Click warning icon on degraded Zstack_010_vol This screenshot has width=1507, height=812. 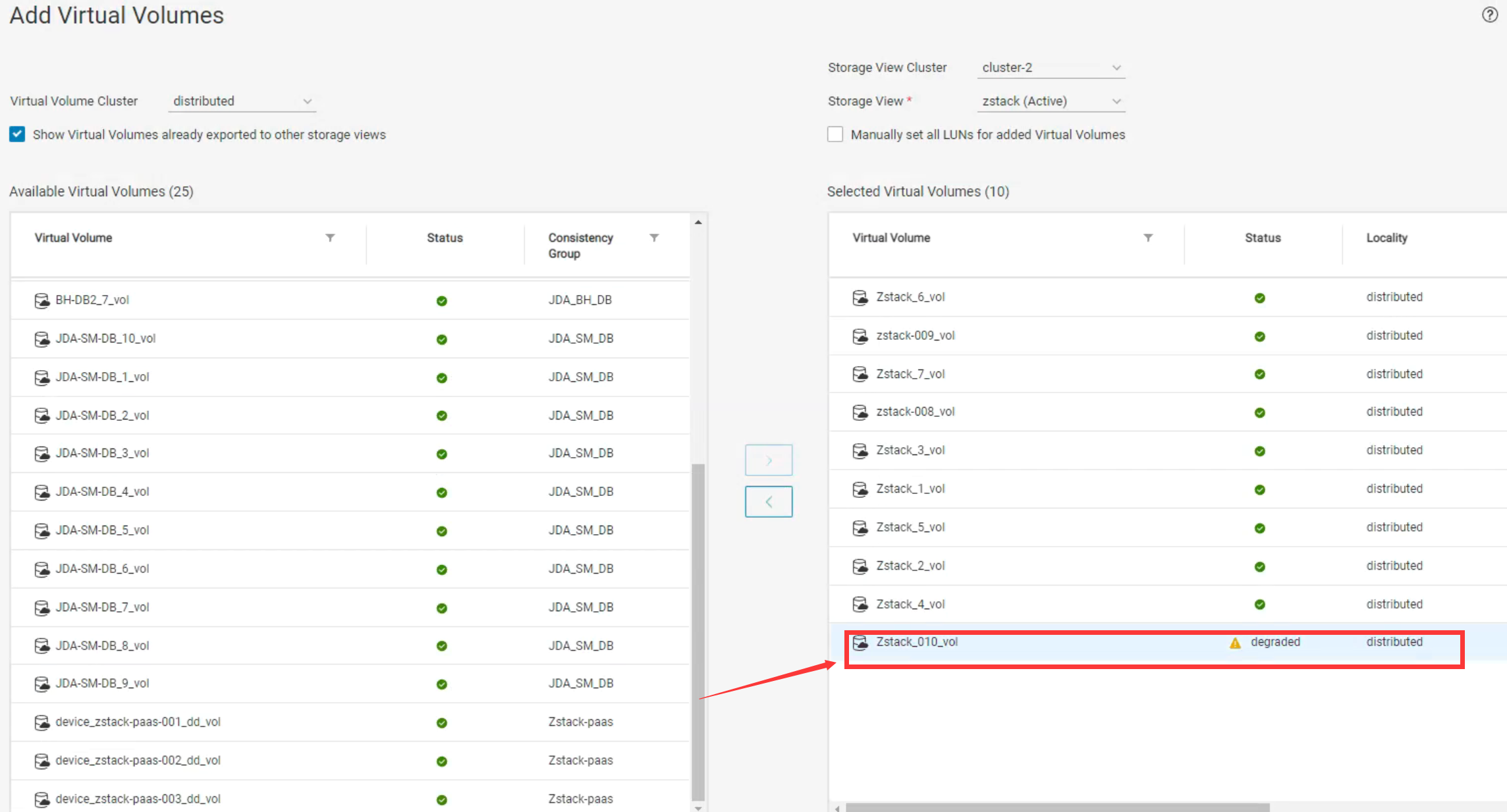1235,643
